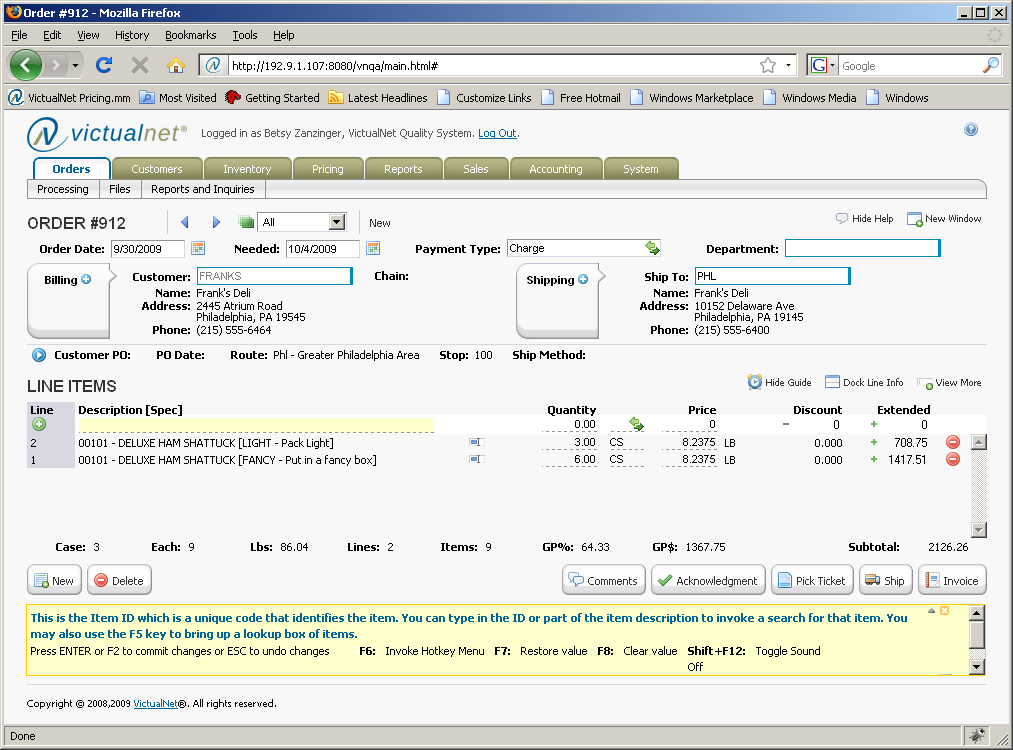Viewport: 1013px width, 750px height.
Task: Toggle Hide Guide option
Action: coord(780,382)
